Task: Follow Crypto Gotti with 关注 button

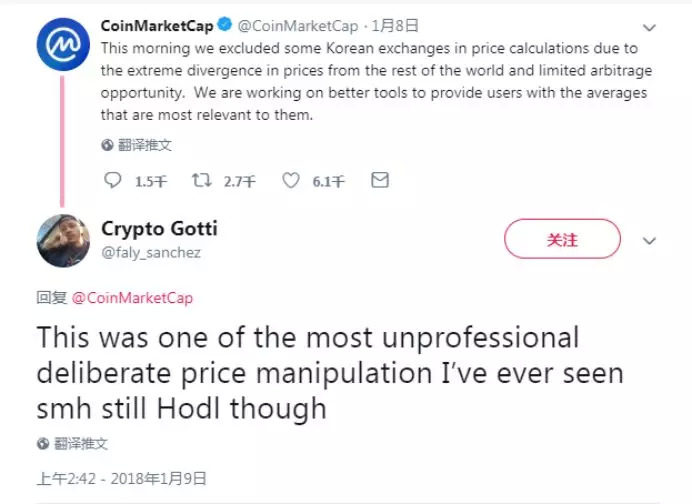Action: click(x=562, y=240)
